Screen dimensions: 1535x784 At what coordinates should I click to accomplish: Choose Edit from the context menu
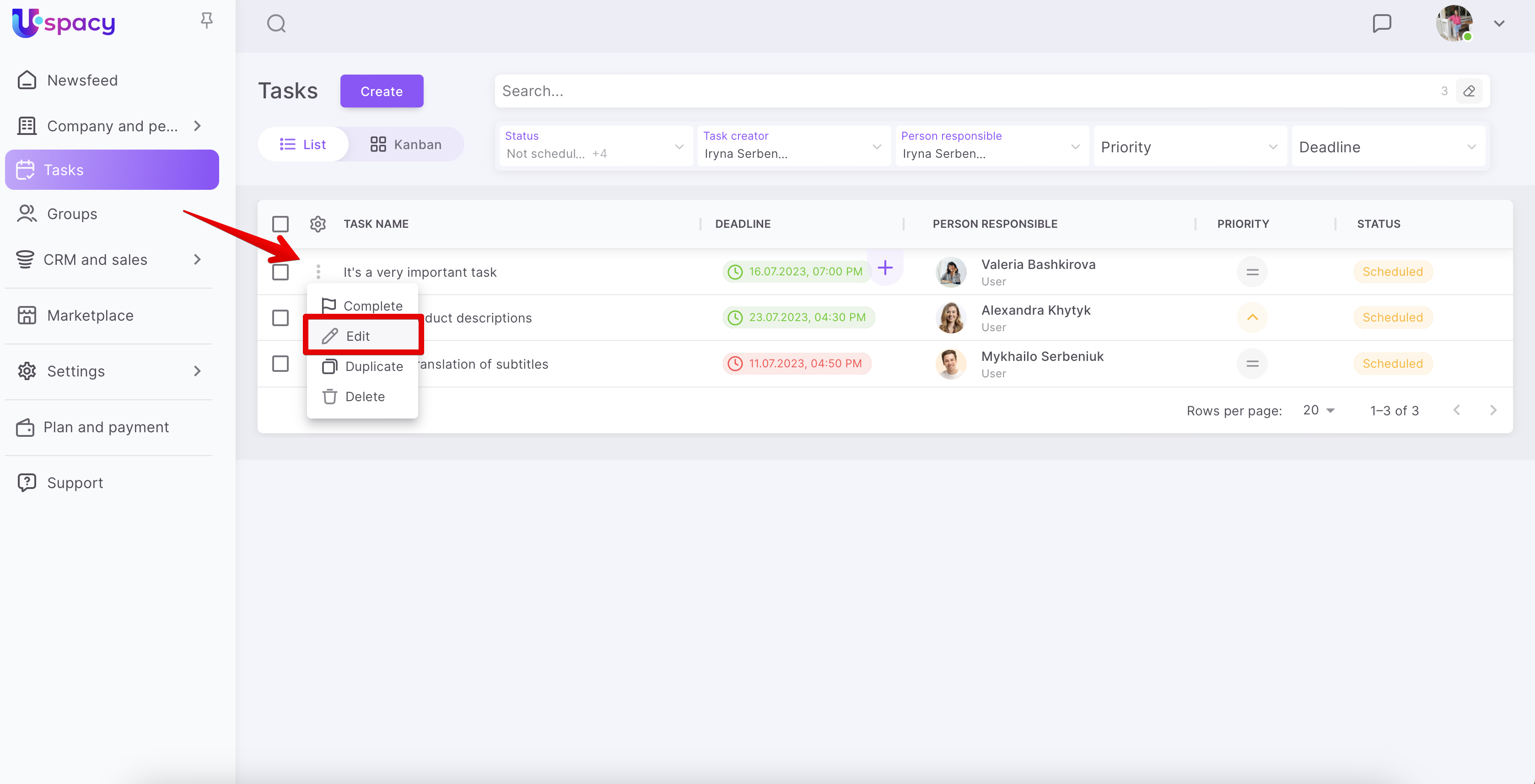[357, 336]
